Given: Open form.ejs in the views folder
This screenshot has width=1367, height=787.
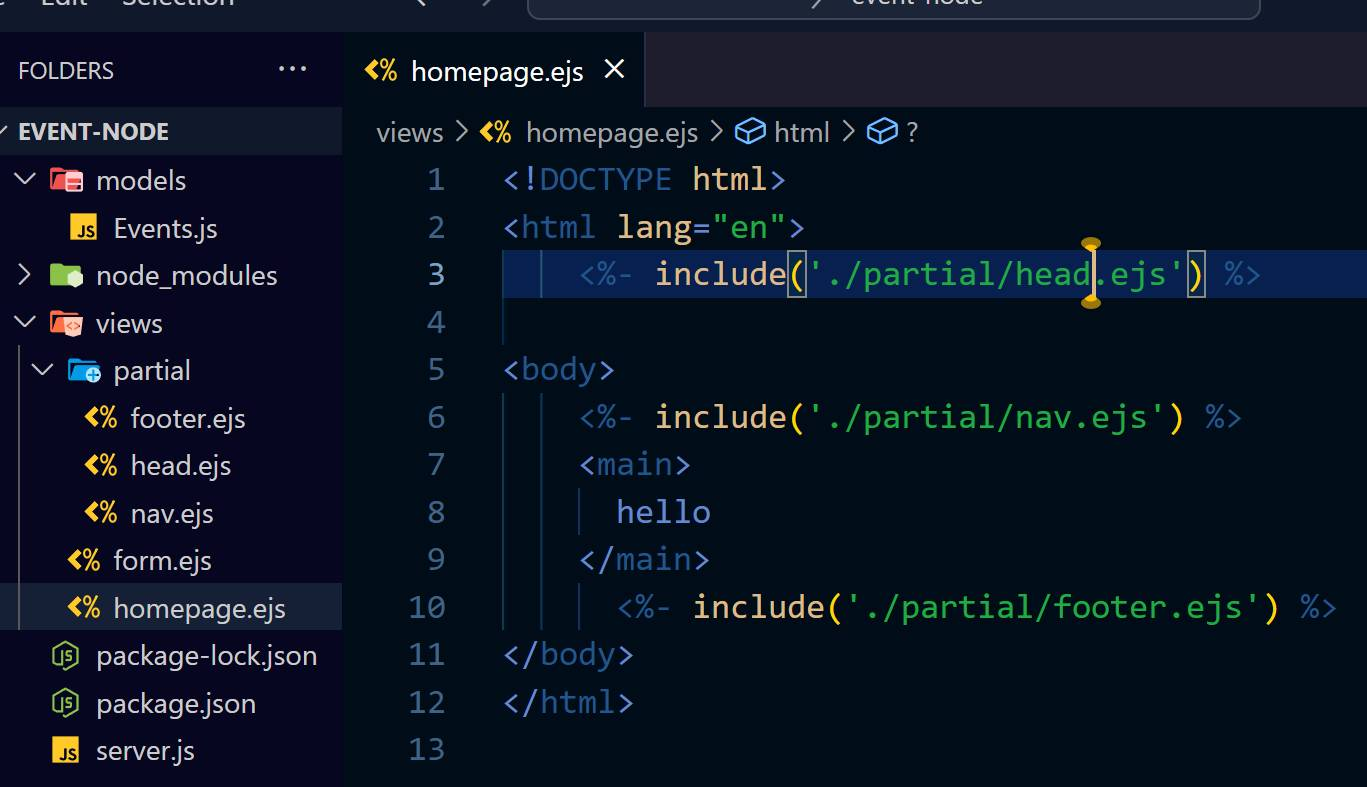Looking at the screenshot, I should coord(163,561).
